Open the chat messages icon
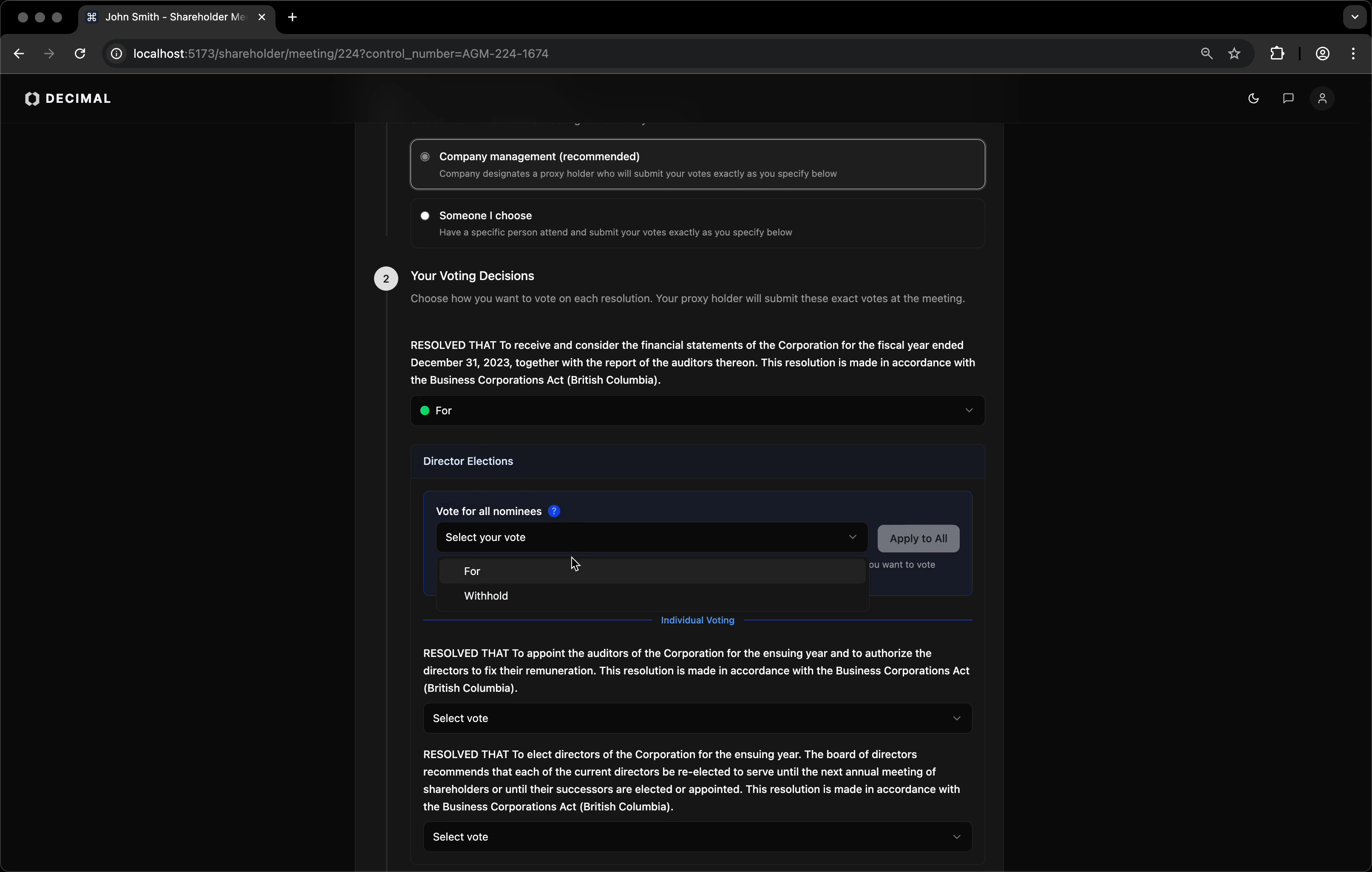 pyautogui.click(x=1288, y=99)
